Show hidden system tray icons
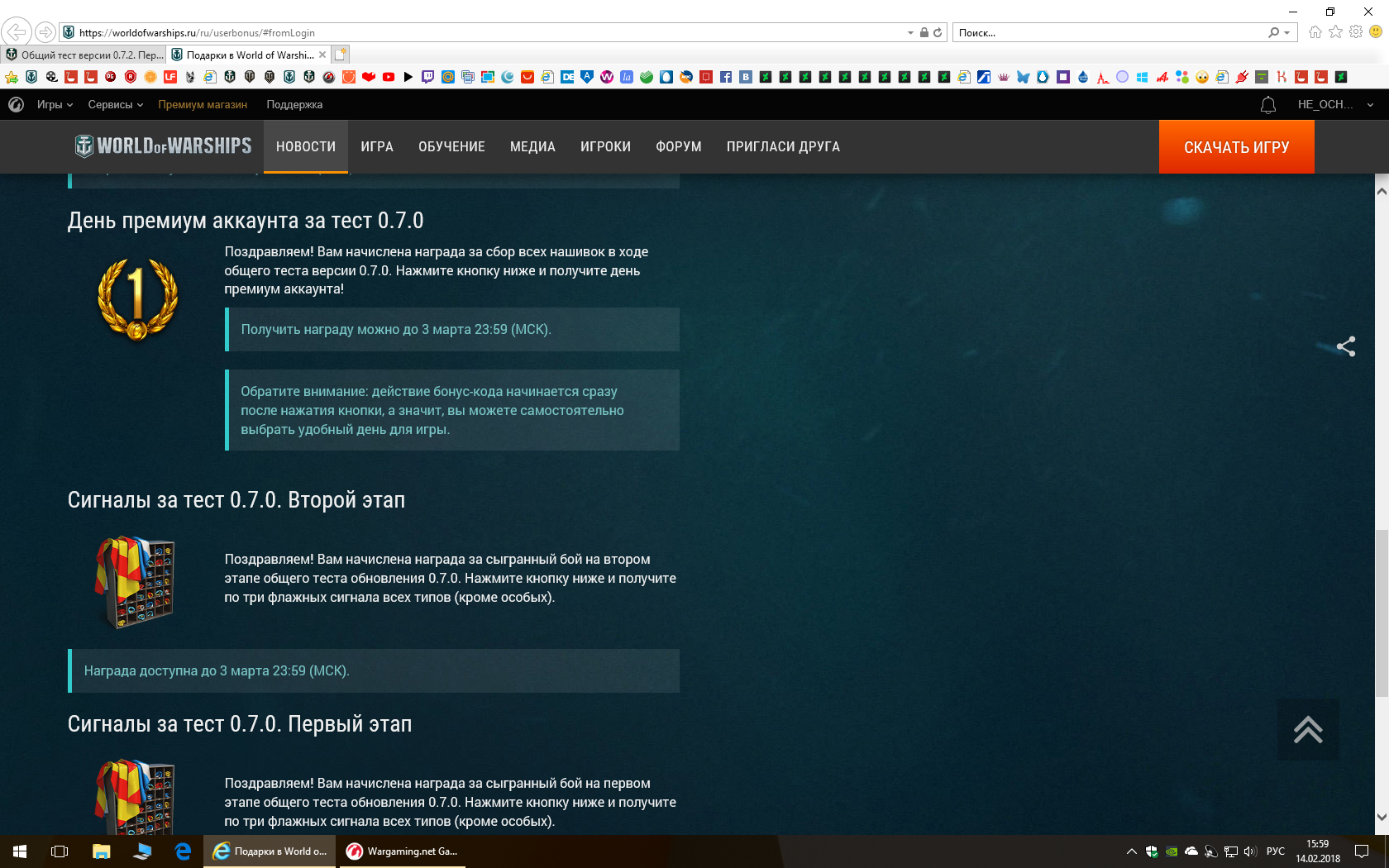1389x868 pixels. tap(1131, 851)
